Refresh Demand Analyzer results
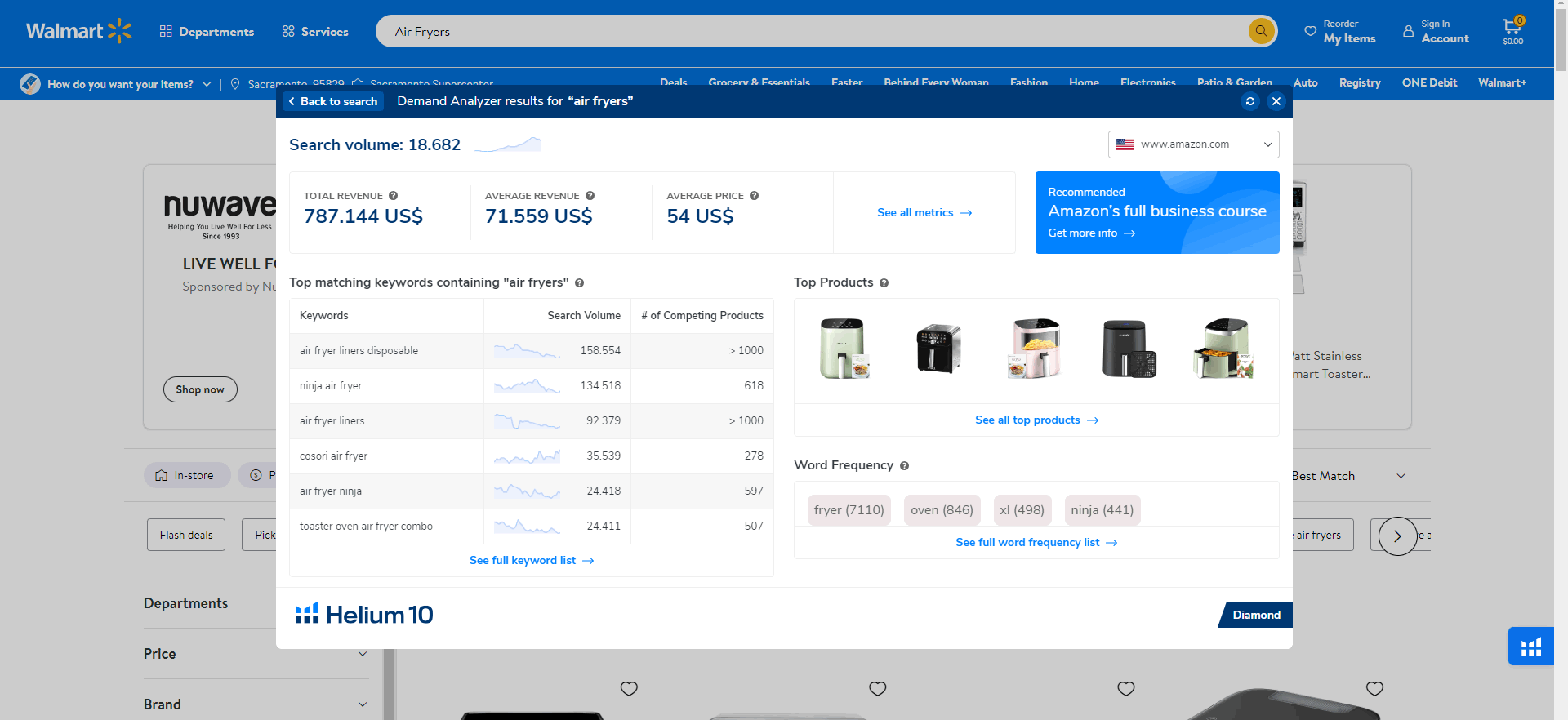Screen dimensions: 1568x720 (1249, 101)
